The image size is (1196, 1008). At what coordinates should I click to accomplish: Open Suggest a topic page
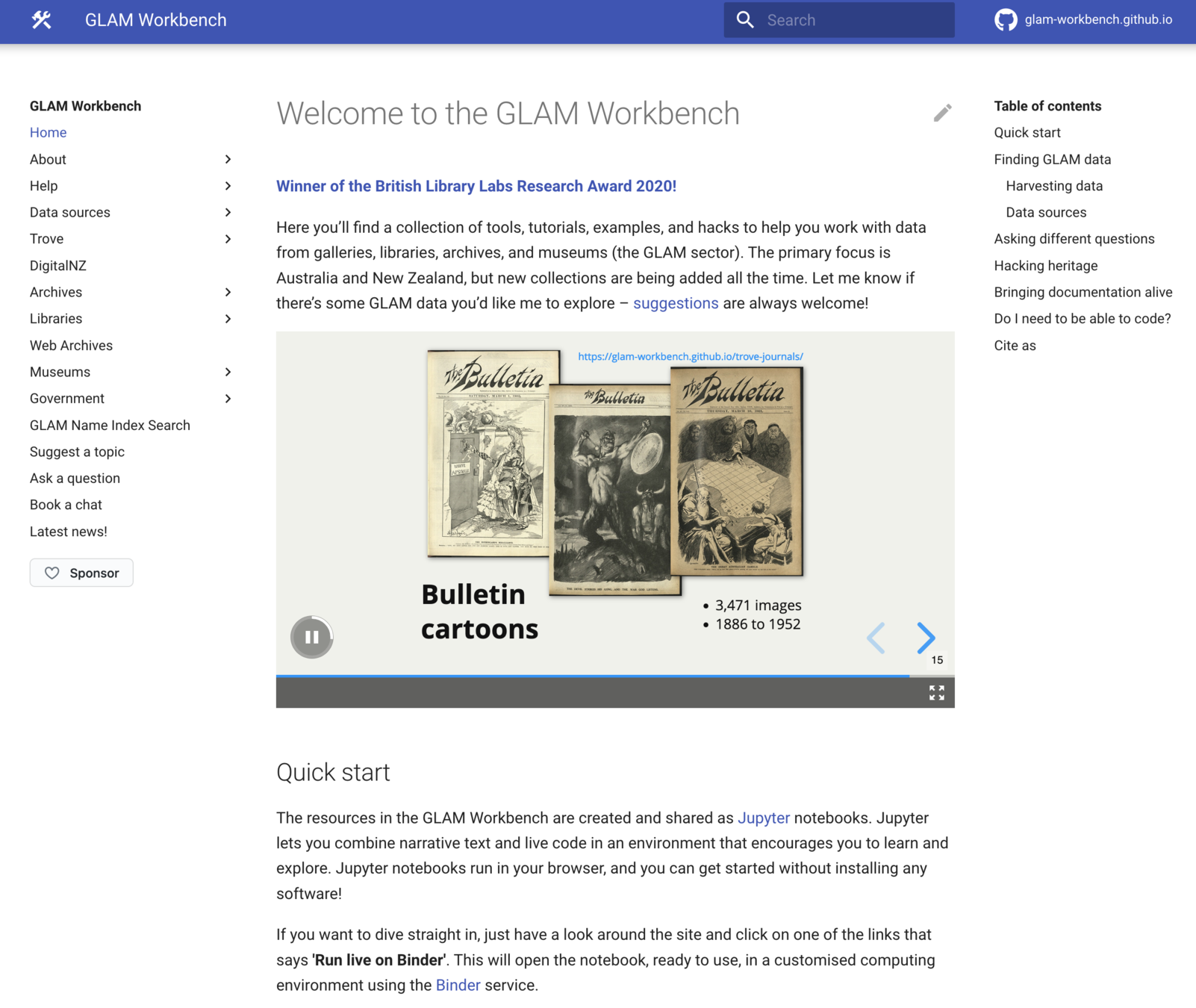[77, 452]
